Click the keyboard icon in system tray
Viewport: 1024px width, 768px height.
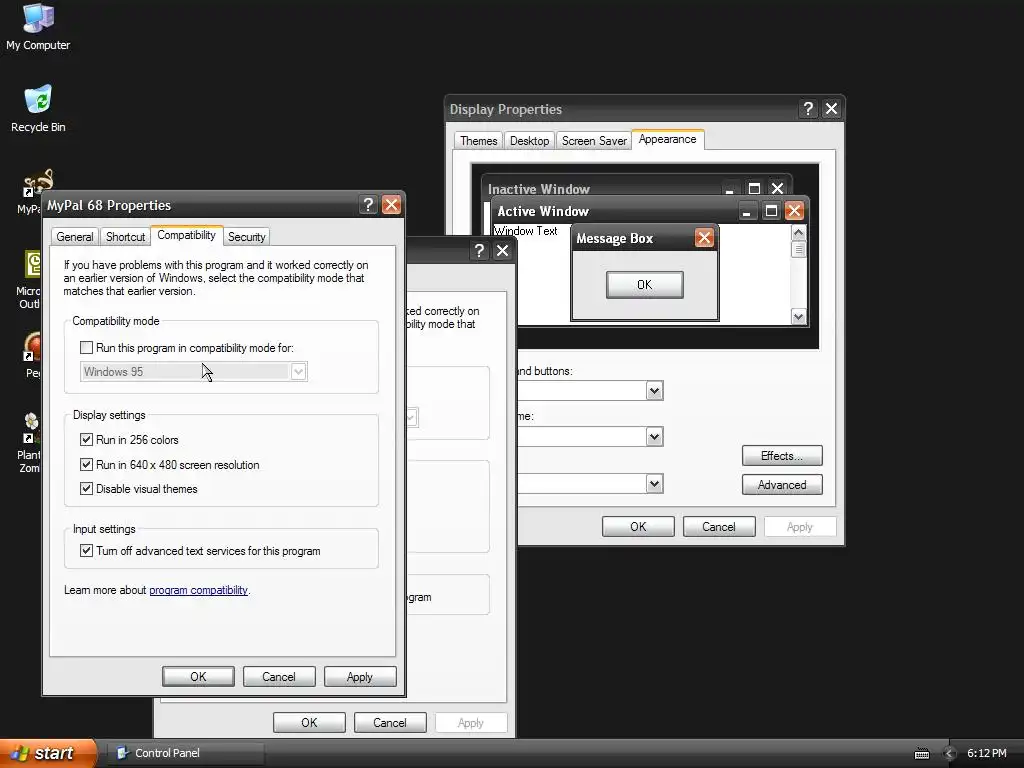coord(921,754)
